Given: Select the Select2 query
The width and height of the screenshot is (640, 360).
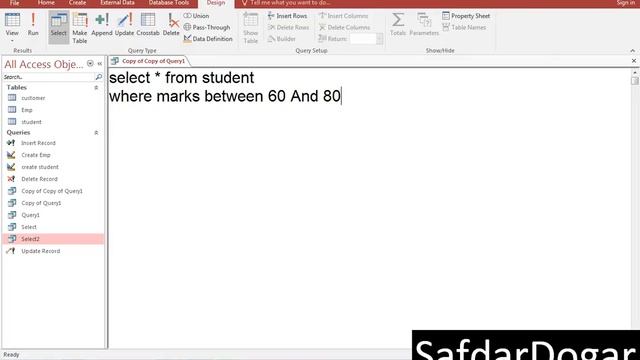Looking at the screenshot, I should pyautogui.click(x=53, y=239).
